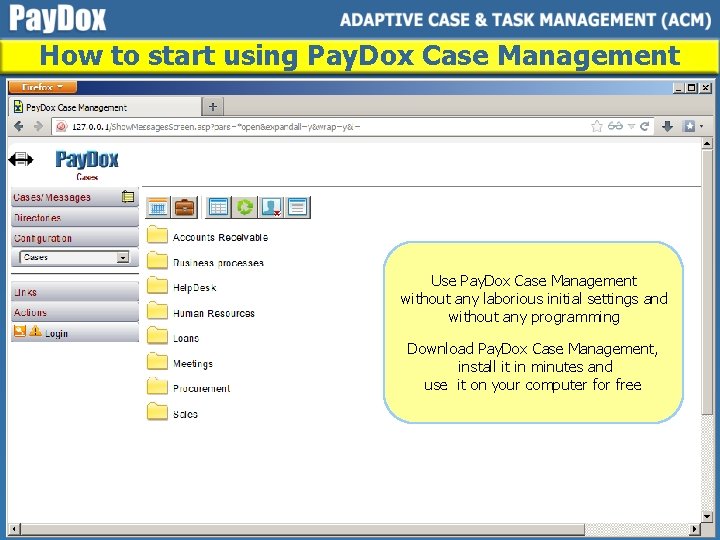This screenshot has width=720, height=540.
Task: Click the horizontal scrollbar right arrow
Action: click(x=696, y=529)
